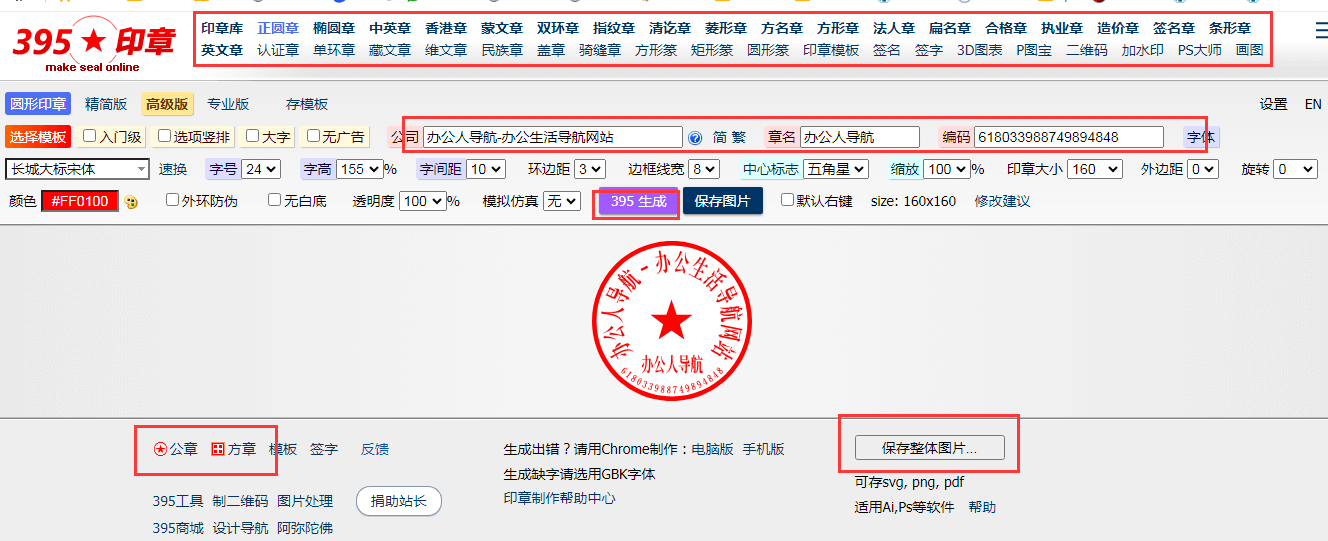
Task: Click the generated red seal preview image
Action: [x=671, y=321]
